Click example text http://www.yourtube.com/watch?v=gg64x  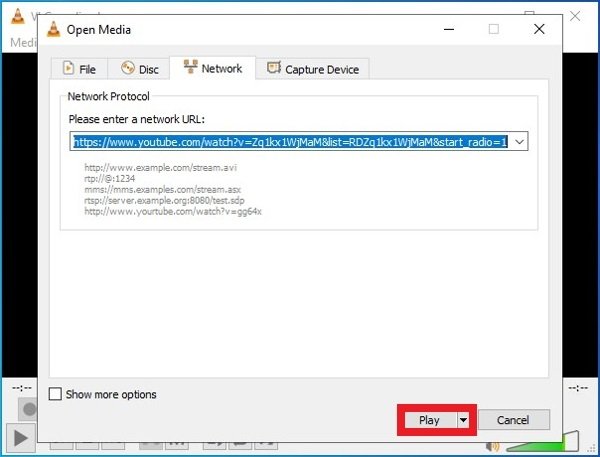pyautogui.click(x=173, y=211)
